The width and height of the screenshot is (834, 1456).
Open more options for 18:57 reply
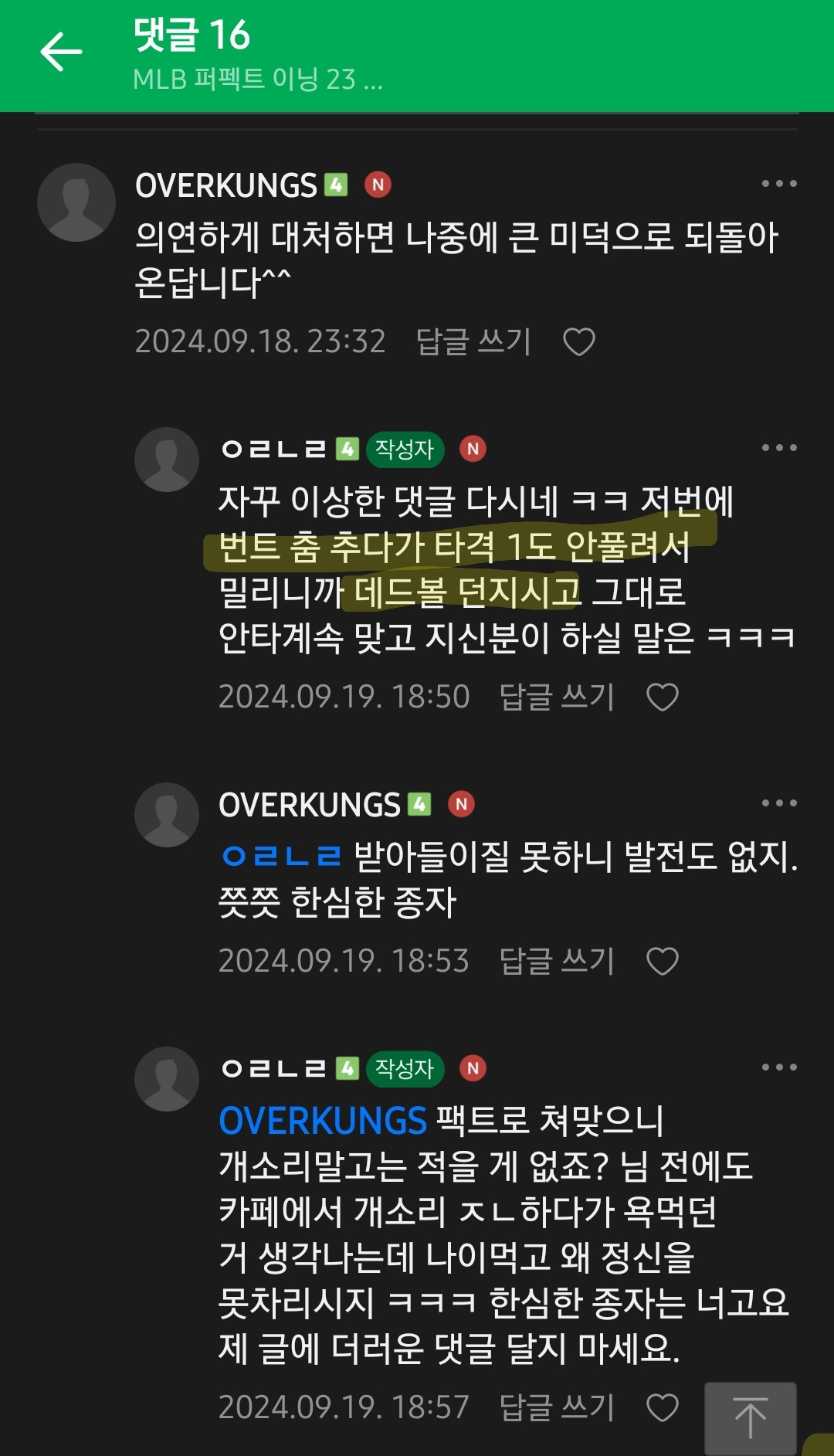779,1067
